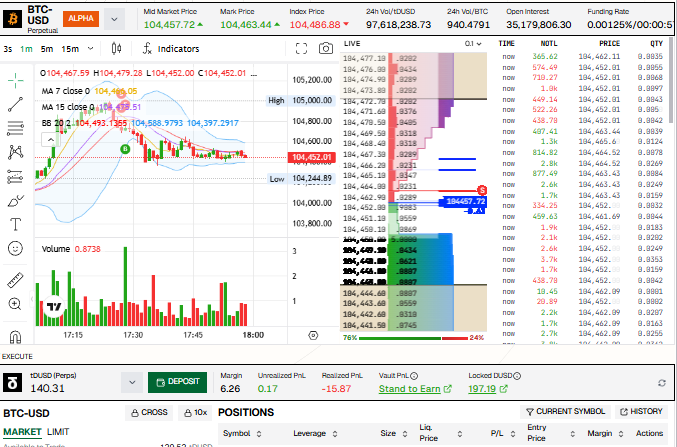Expand the tDUSD account dropdown

(x=132, y=382)
